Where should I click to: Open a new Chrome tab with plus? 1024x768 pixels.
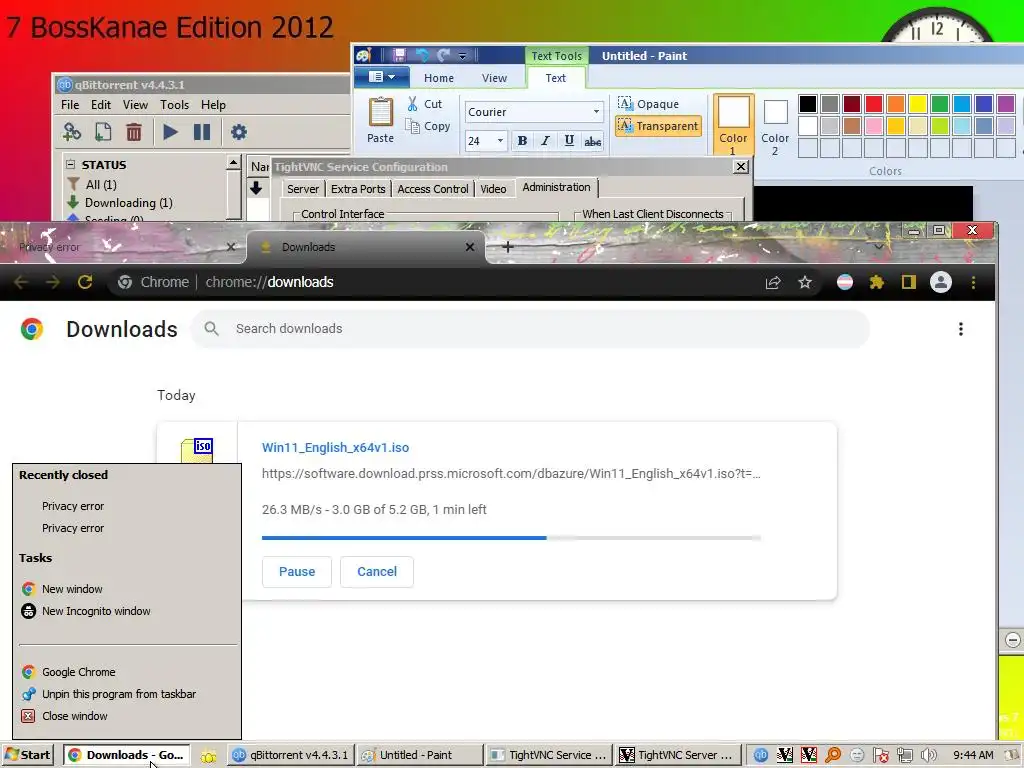(x=507, y=247)
